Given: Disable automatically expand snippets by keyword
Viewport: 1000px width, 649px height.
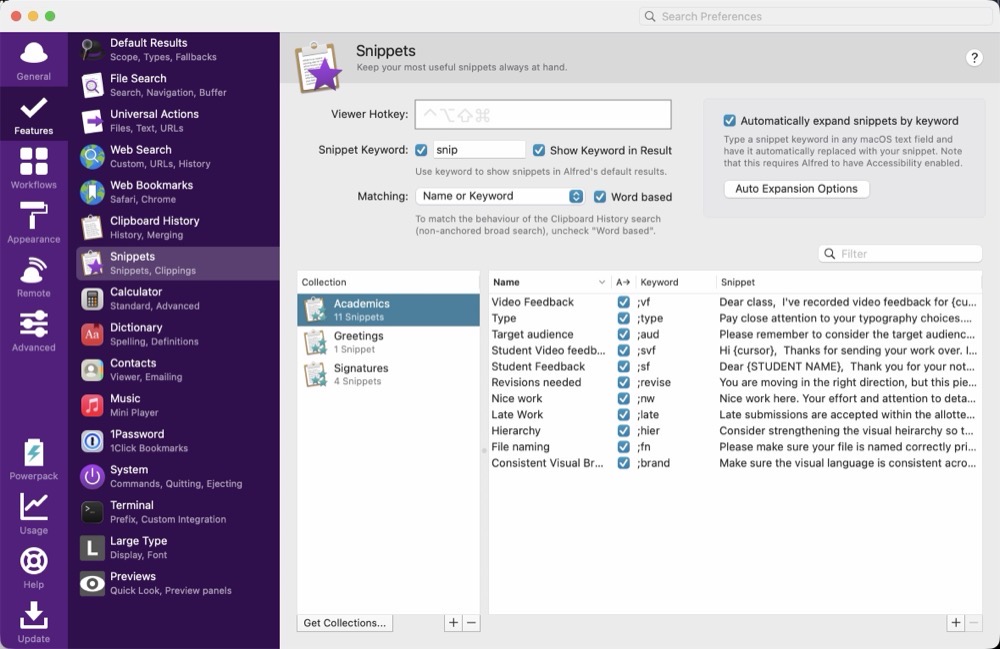Looking at the screenshot, I should click(730, 120).
